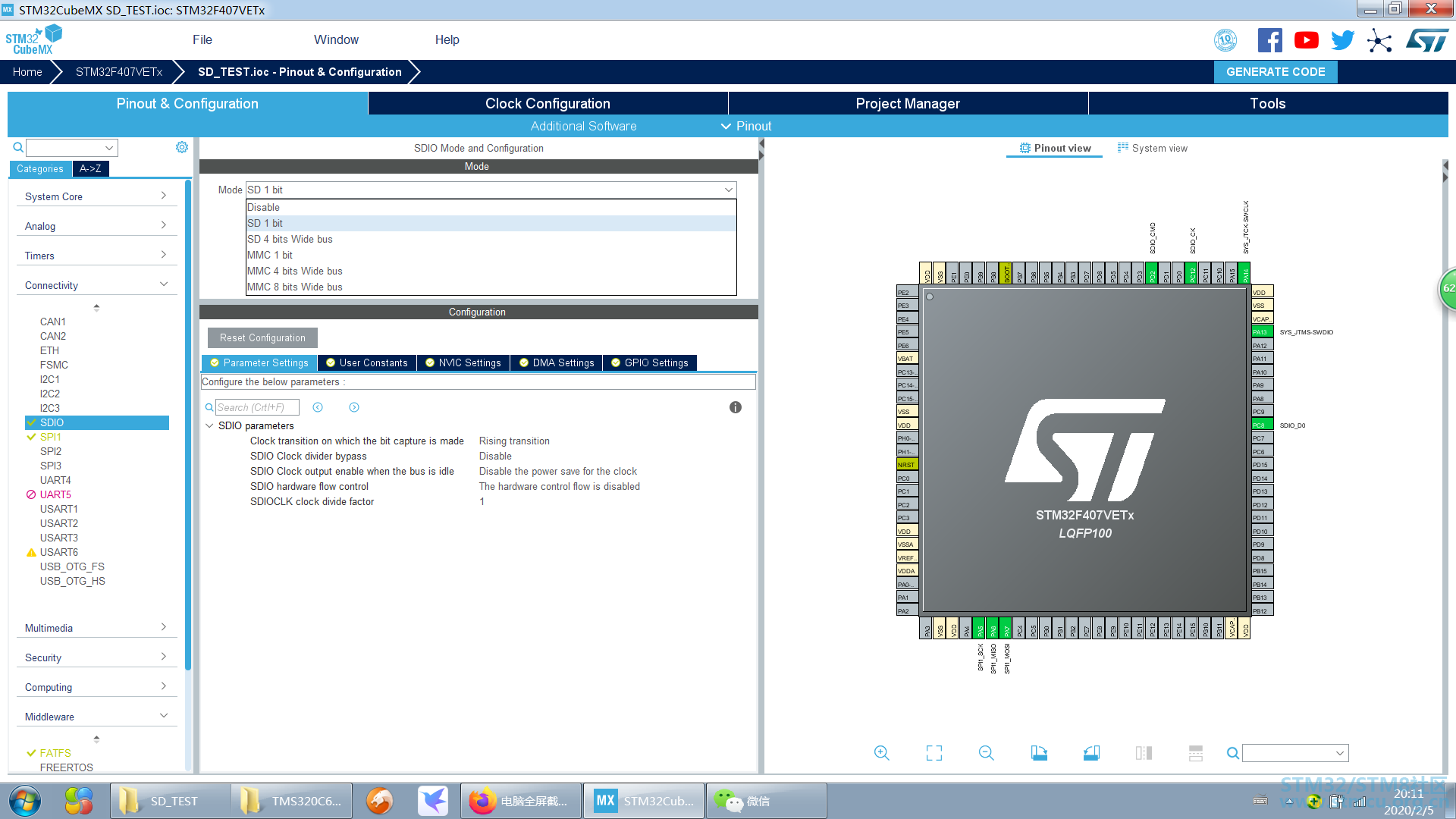This screenshot has width=1456, height=819.
Task: Open the Help menu
Action: coord(447,39)
